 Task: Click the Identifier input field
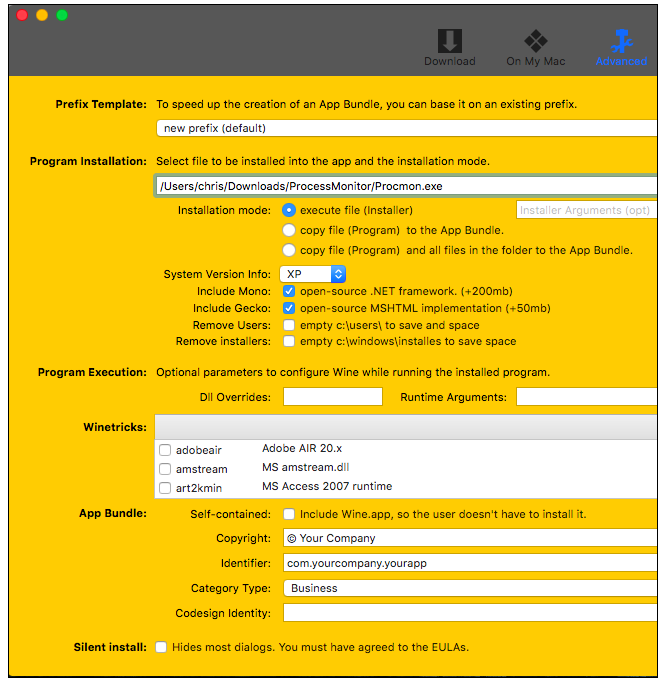click(470, 563)
